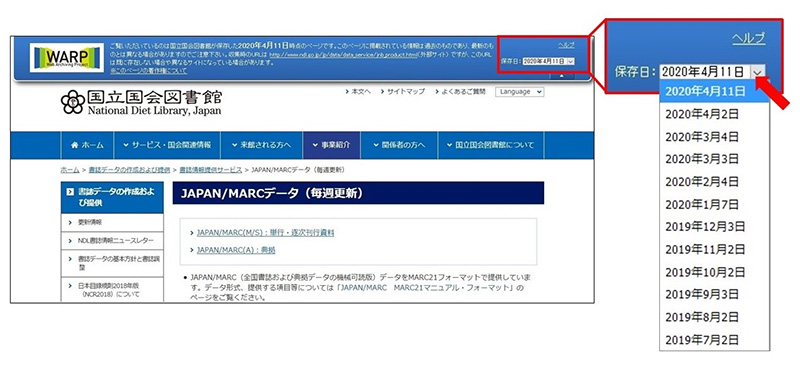Click ヘルプ link in the enlarged callout
This screenshot has width=800, height=370.
(x=748, y=39)
